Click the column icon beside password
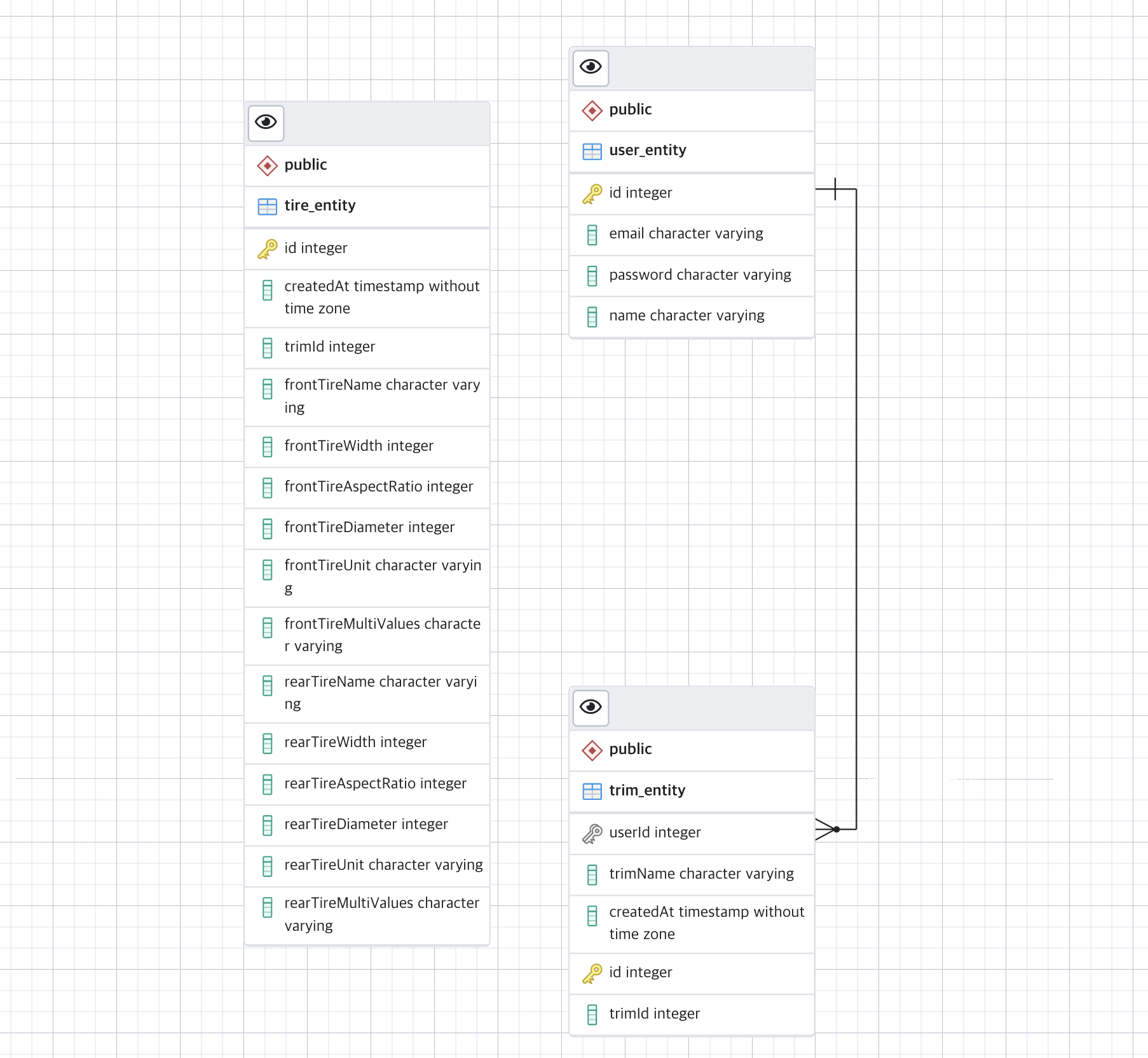This screenshot has width=1148, height=1058. click(592, 276)
